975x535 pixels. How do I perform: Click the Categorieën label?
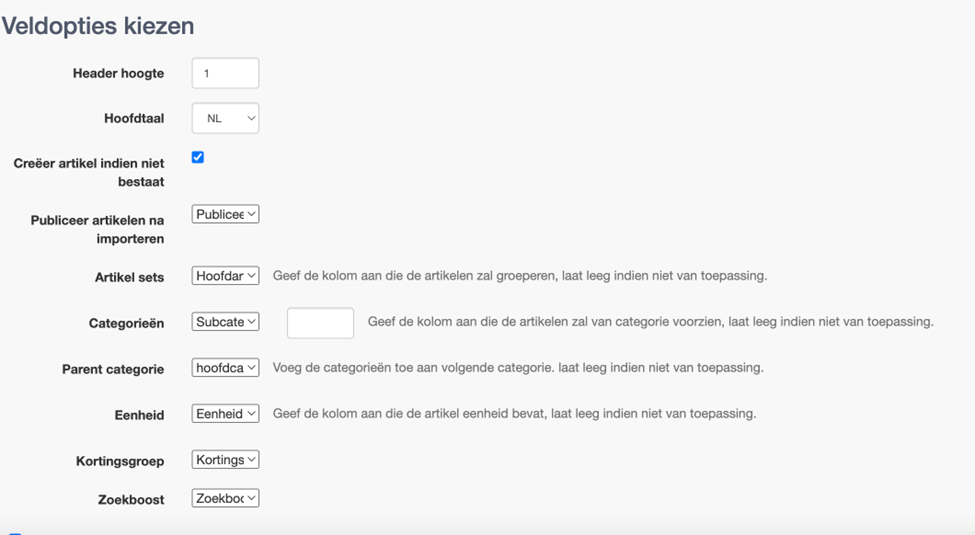126,323
